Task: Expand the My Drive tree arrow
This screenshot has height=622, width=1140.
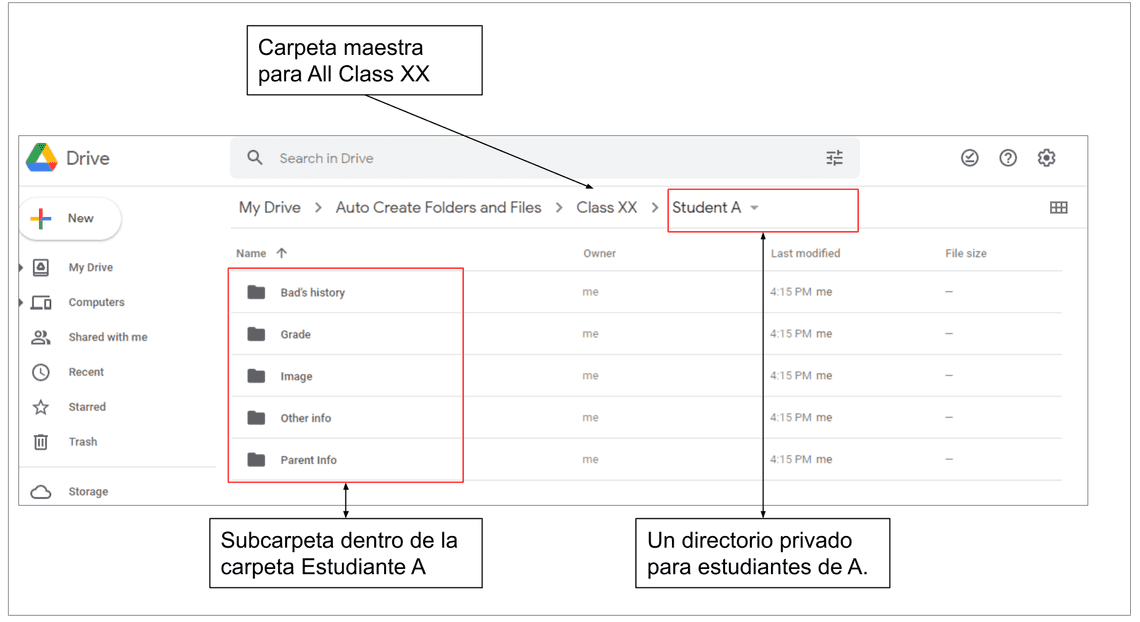Action: (x=22, y=268)
